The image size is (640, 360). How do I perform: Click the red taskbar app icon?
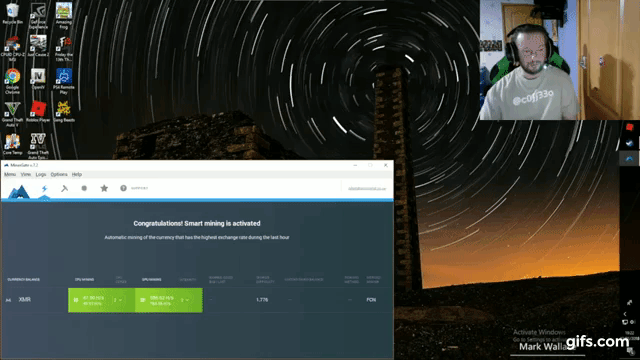(x=629, y=127)
